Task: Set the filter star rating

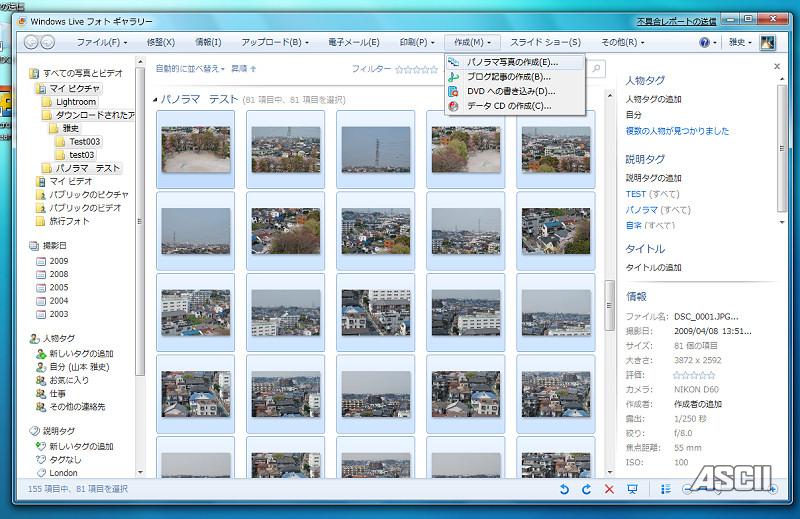Action: [x=416, y=69]
